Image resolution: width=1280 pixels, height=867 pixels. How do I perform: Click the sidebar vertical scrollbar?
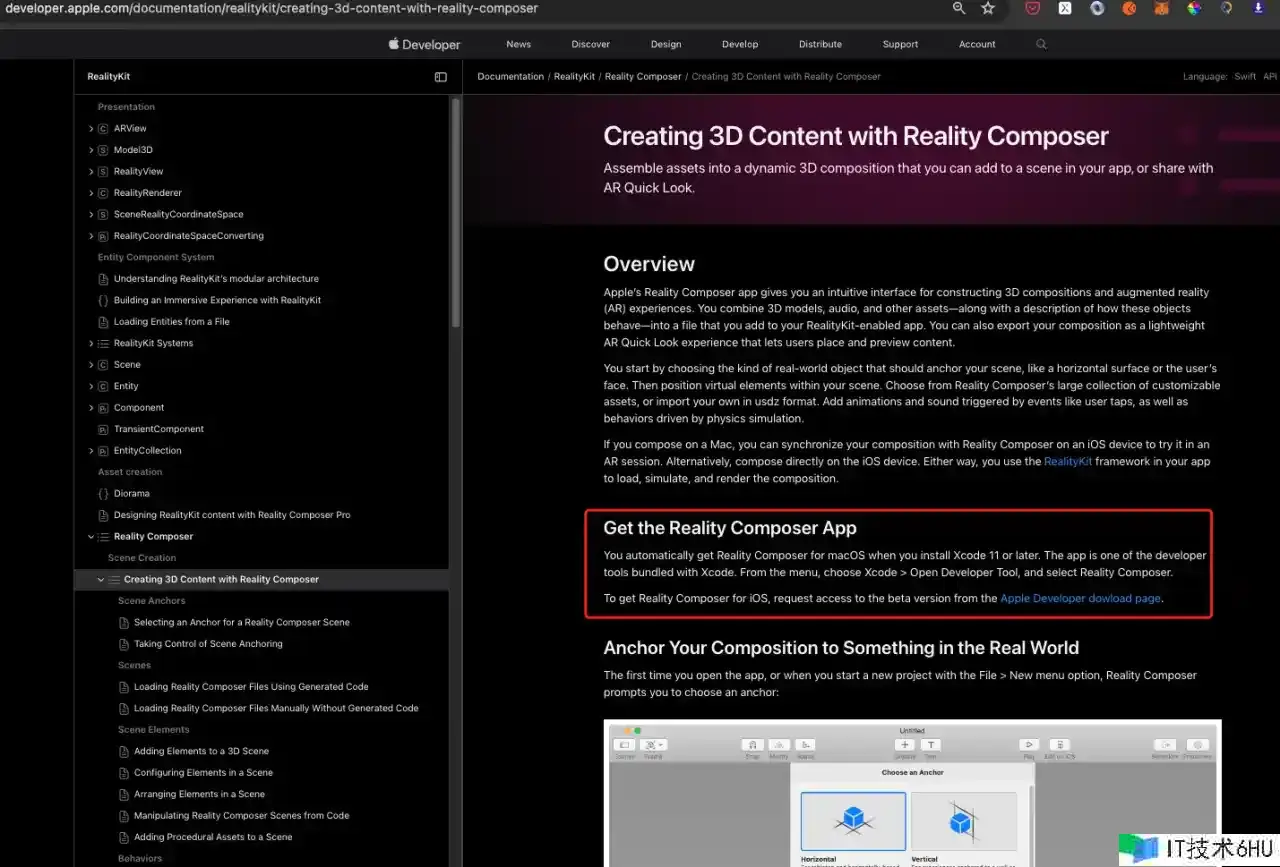pos(456,212)
